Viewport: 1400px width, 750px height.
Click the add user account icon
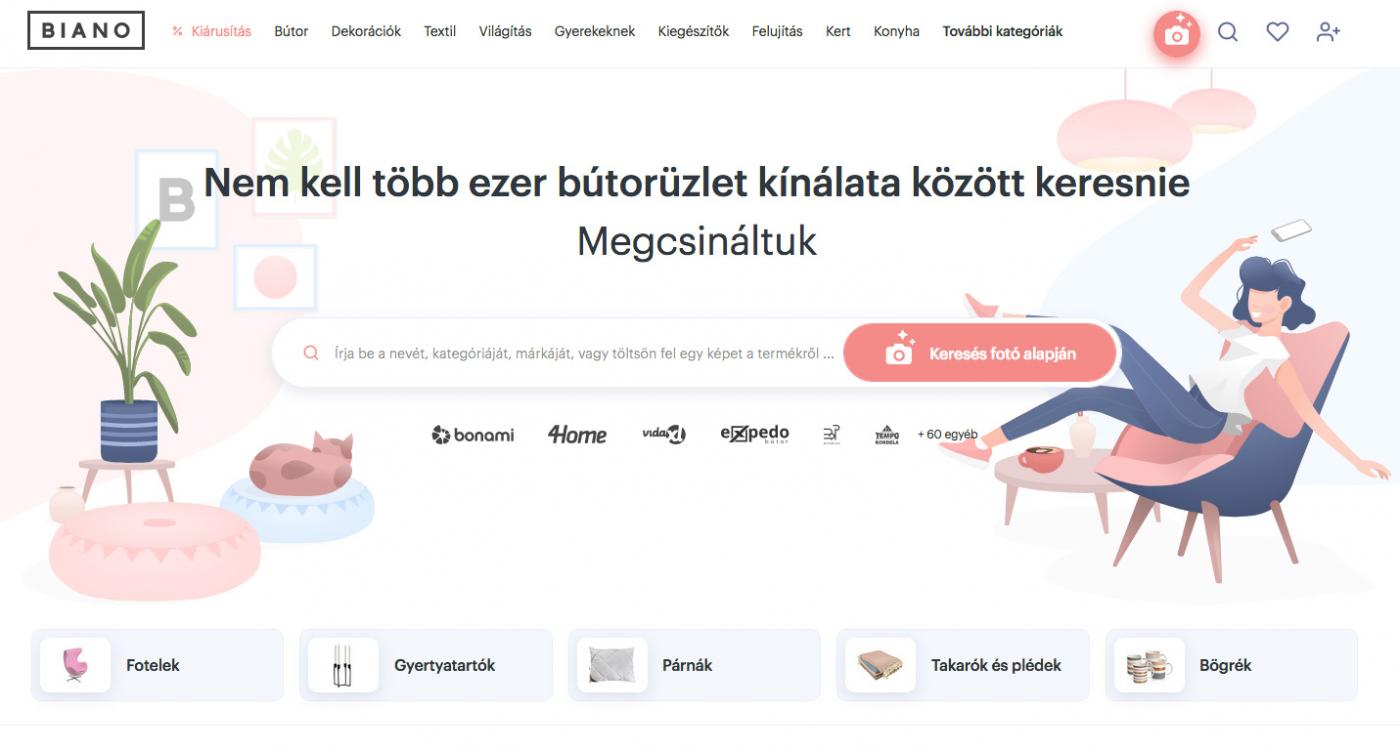[x=1328, y=32]
